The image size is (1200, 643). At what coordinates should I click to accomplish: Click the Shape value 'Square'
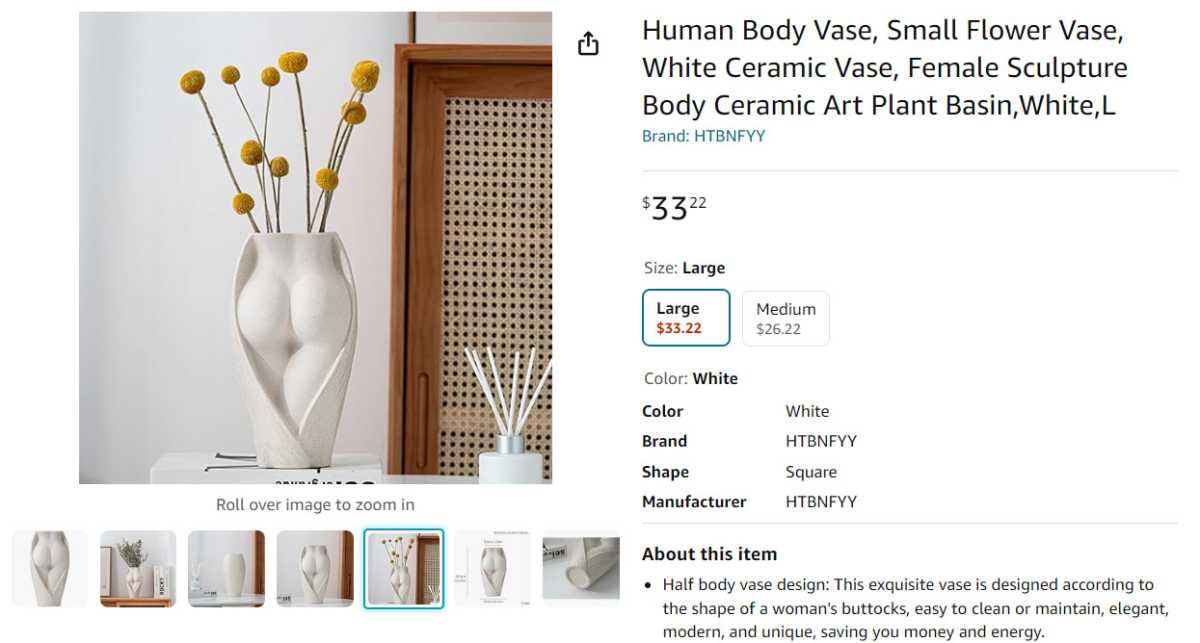[811, 472]
